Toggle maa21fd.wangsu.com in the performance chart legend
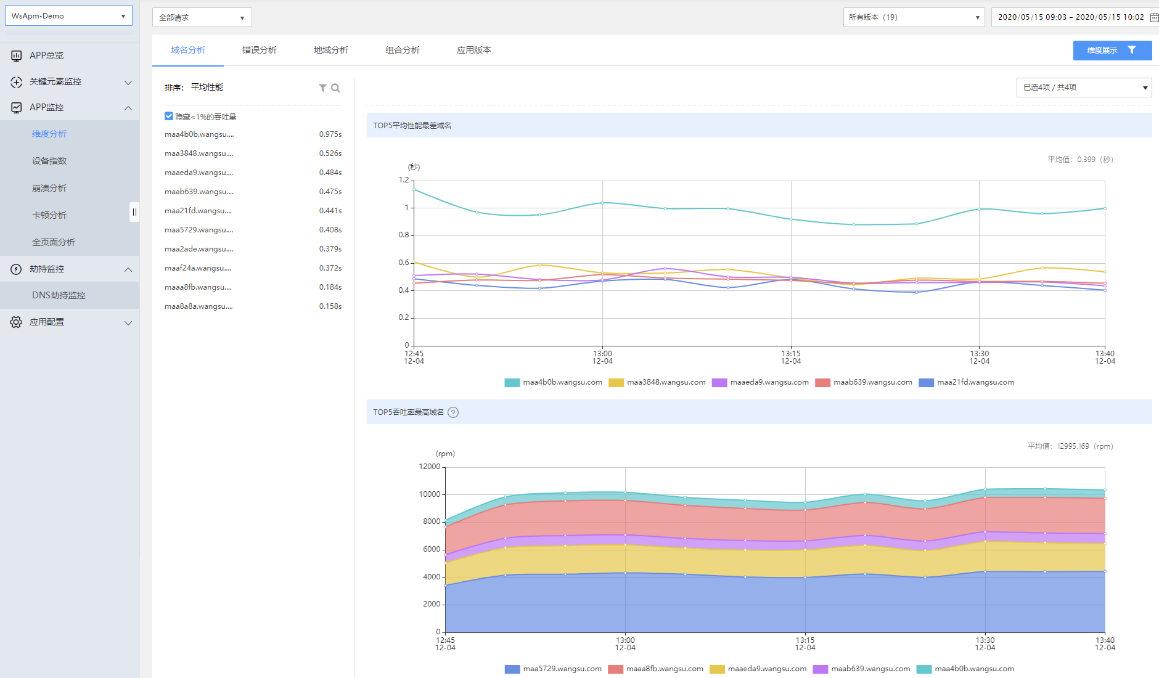 coord(967,382)
